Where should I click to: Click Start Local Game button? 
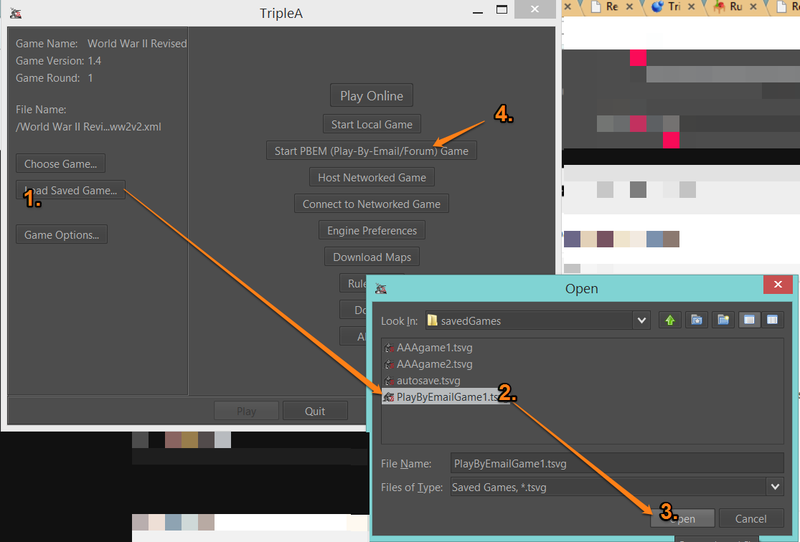371,125
